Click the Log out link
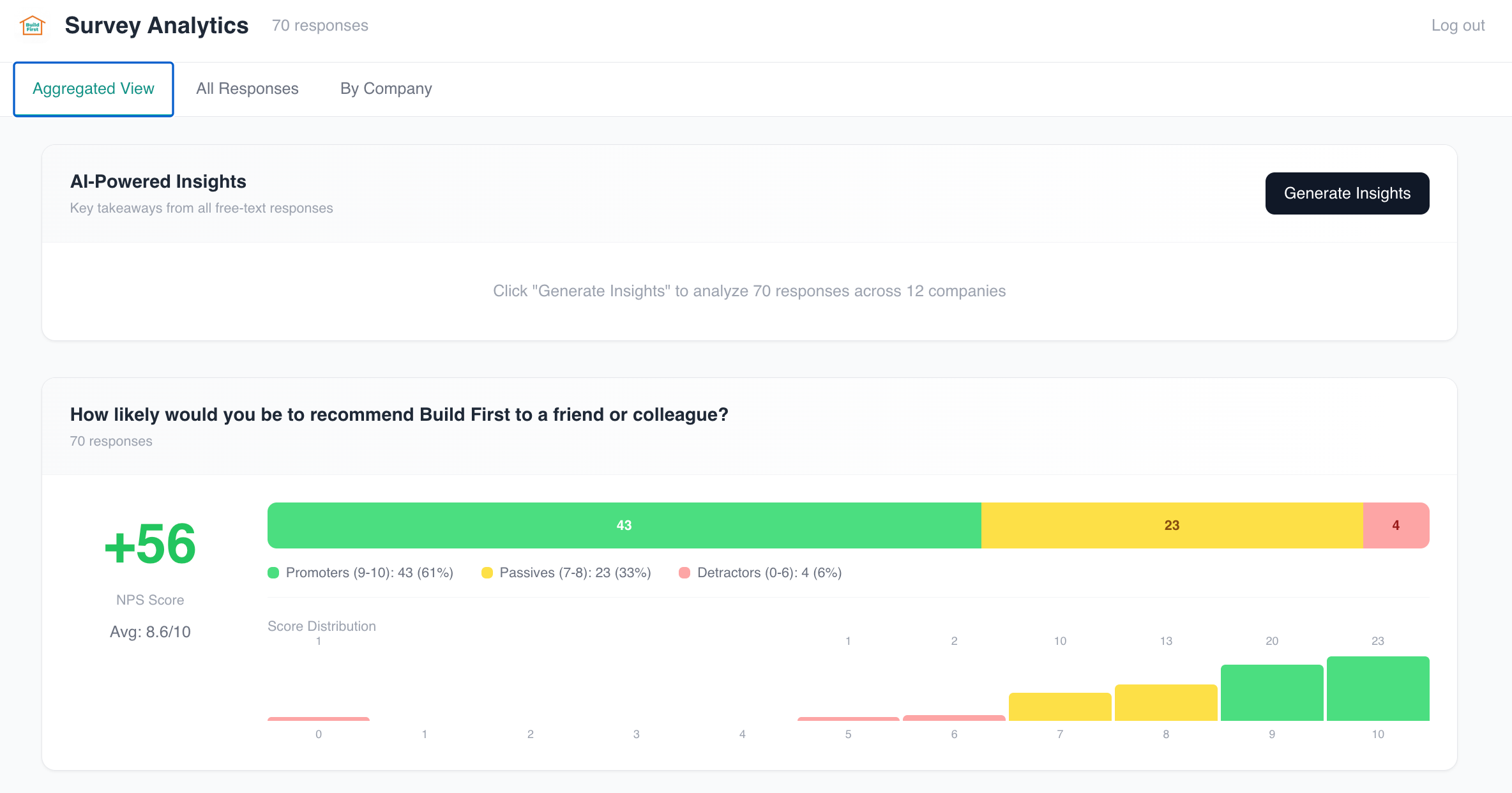Image resolution: width=1512 pixels, height=793 pixels. 1458,26
